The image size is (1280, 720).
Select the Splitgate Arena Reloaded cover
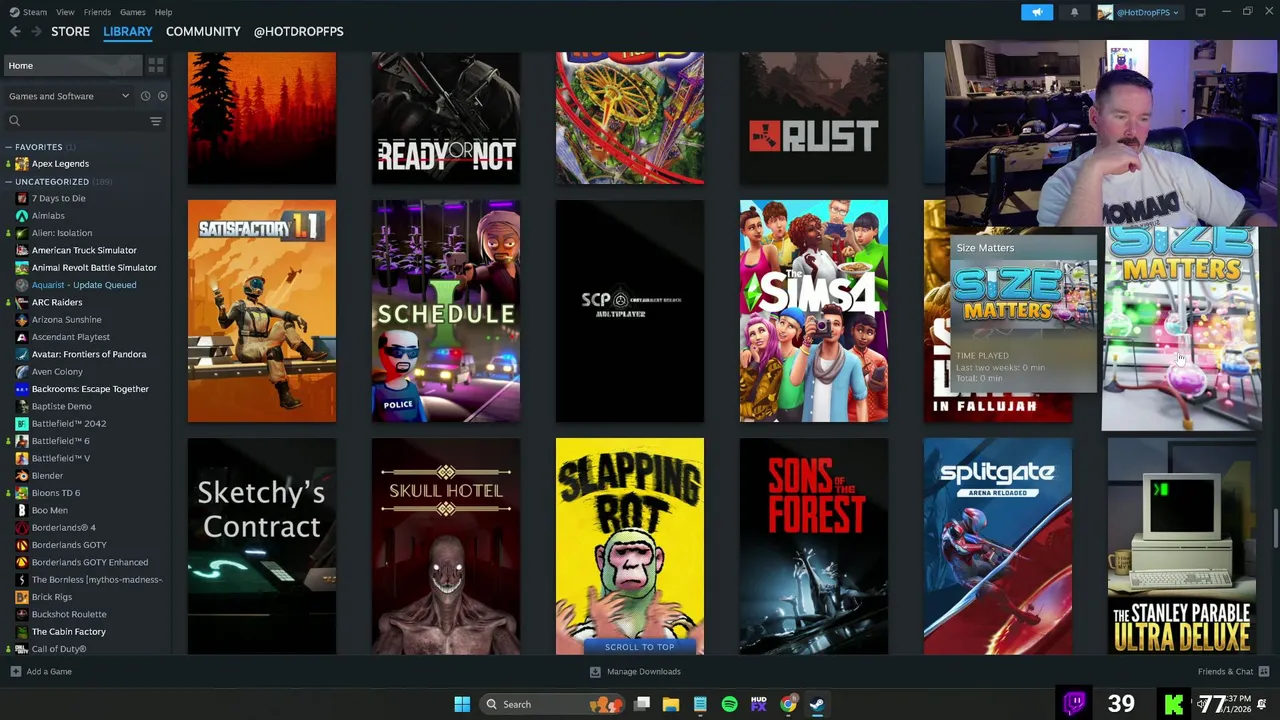pyautogui.click(x=998, y=546)
